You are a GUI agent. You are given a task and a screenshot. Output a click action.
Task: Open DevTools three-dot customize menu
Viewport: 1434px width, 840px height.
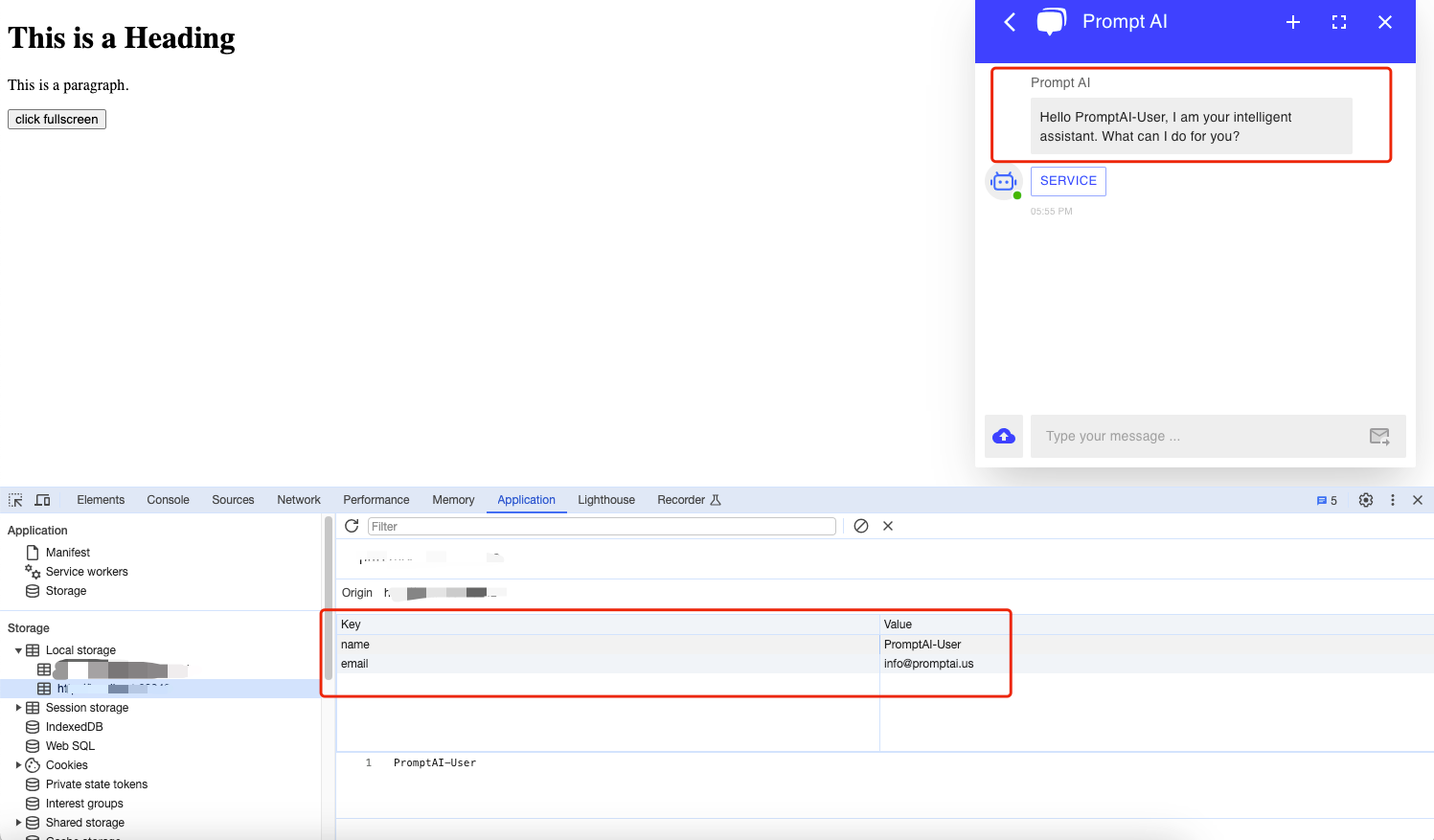(x=1393, y=500)
